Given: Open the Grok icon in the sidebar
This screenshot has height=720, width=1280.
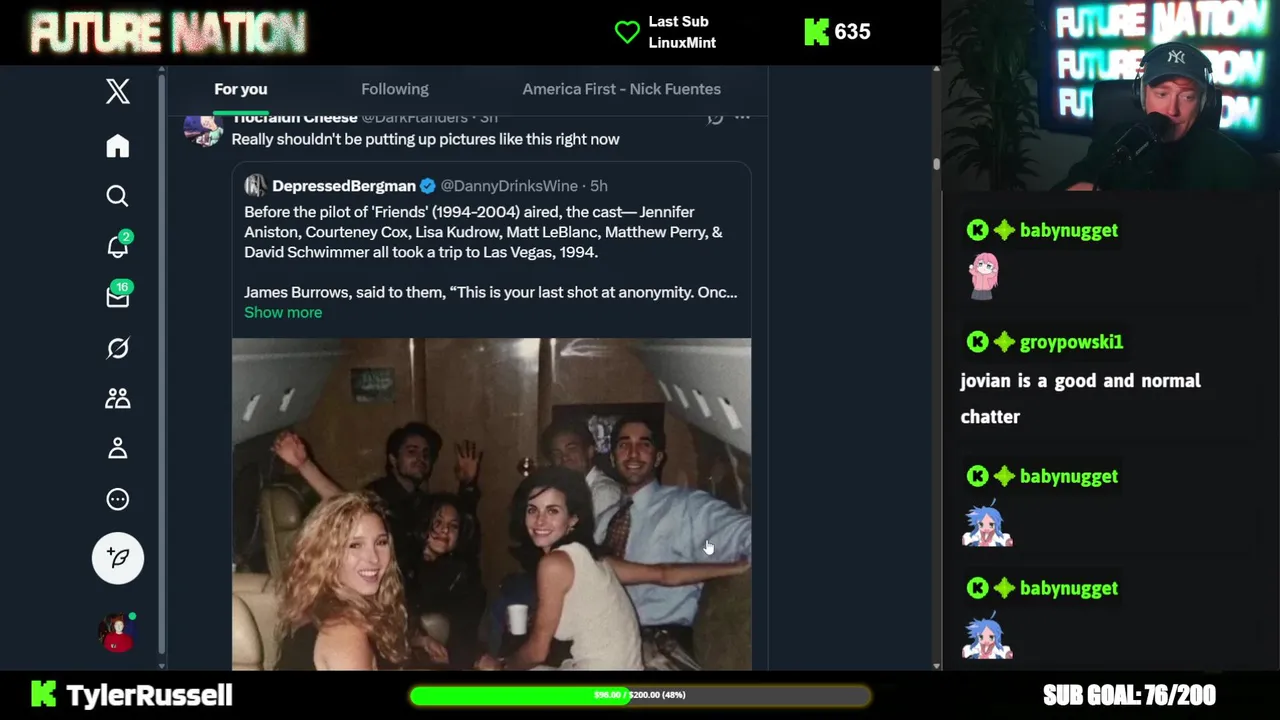Looking at the screenshot, I should click(x=118, y=348).
